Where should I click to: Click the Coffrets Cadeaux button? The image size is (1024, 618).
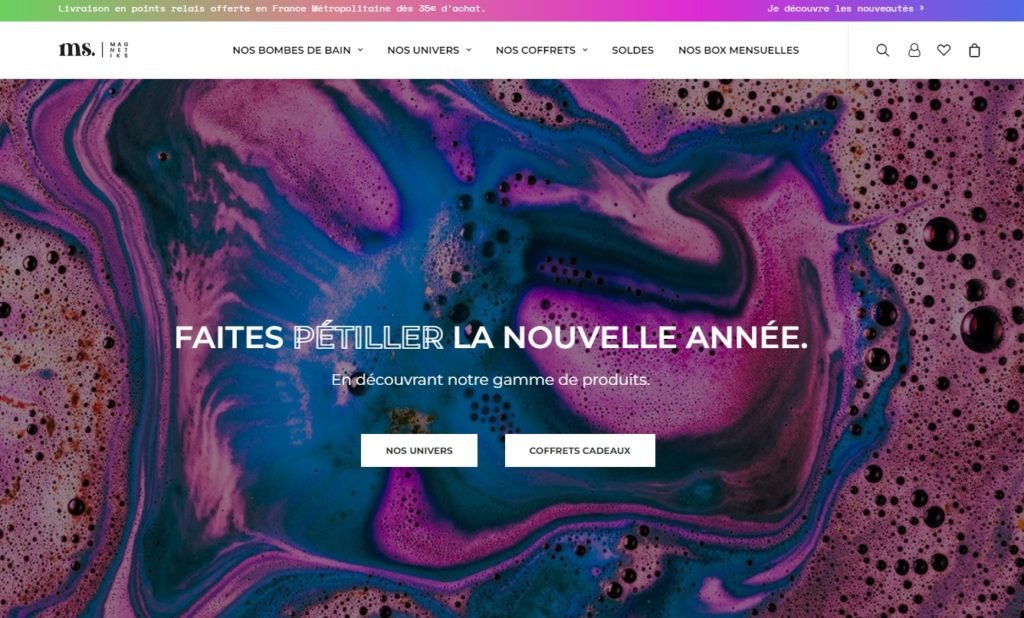[x=579, y=451]
